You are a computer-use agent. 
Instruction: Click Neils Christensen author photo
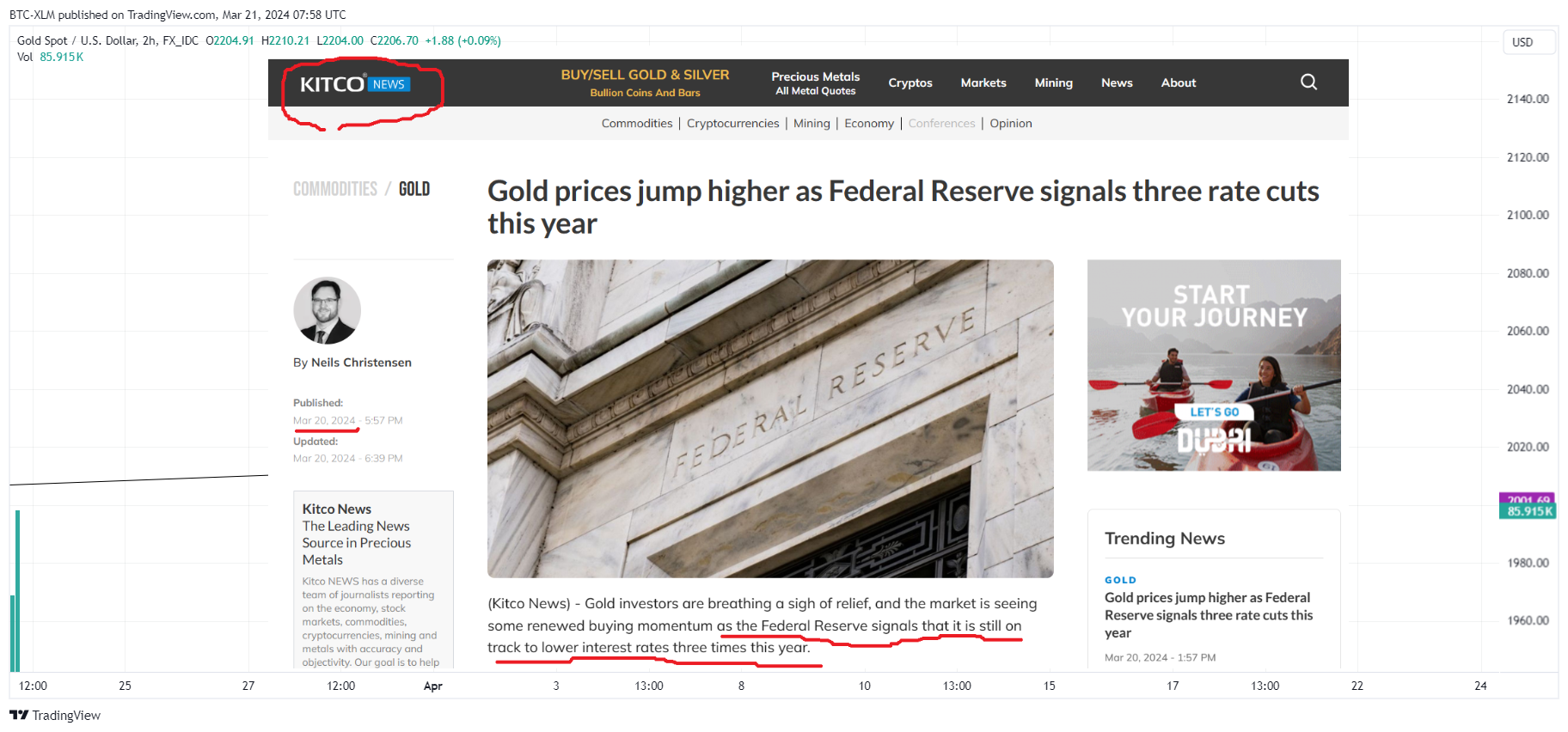click(x=327, y=310)
